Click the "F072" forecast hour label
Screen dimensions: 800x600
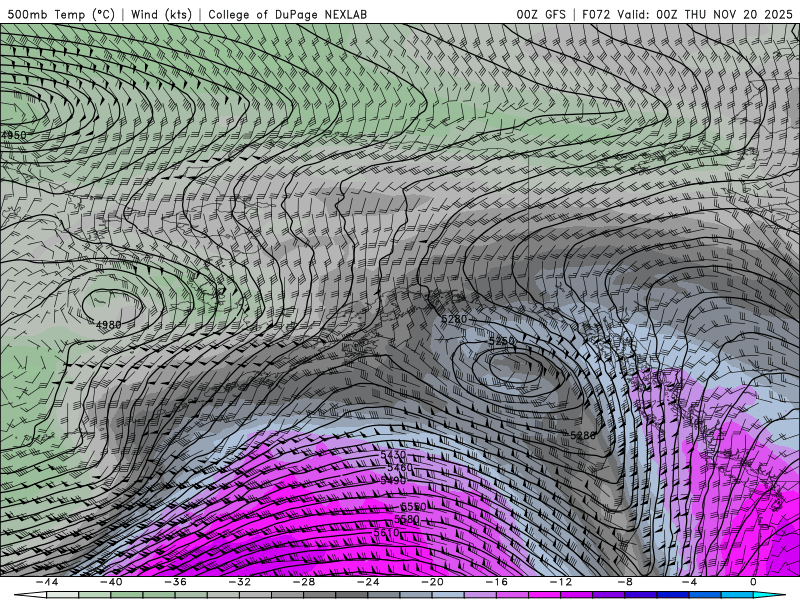click(x=596, y=14)
